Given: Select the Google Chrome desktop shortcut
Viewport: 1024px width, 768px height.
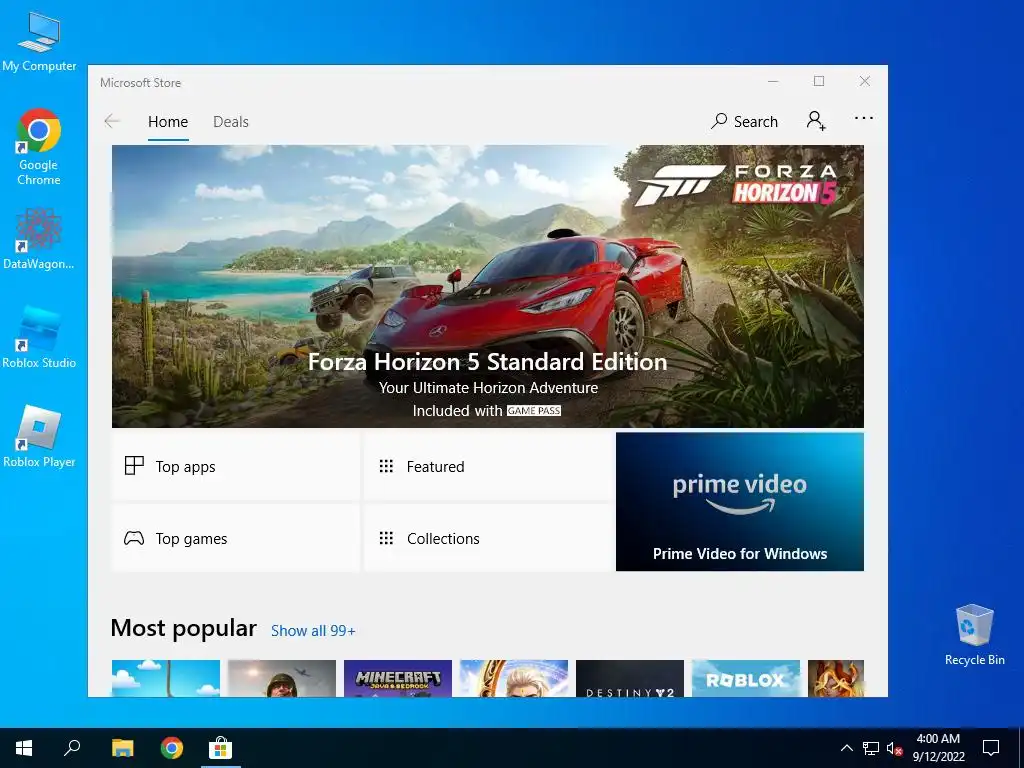Looking at the screenshot, I should pyautogui.click(x=39, y=148).
